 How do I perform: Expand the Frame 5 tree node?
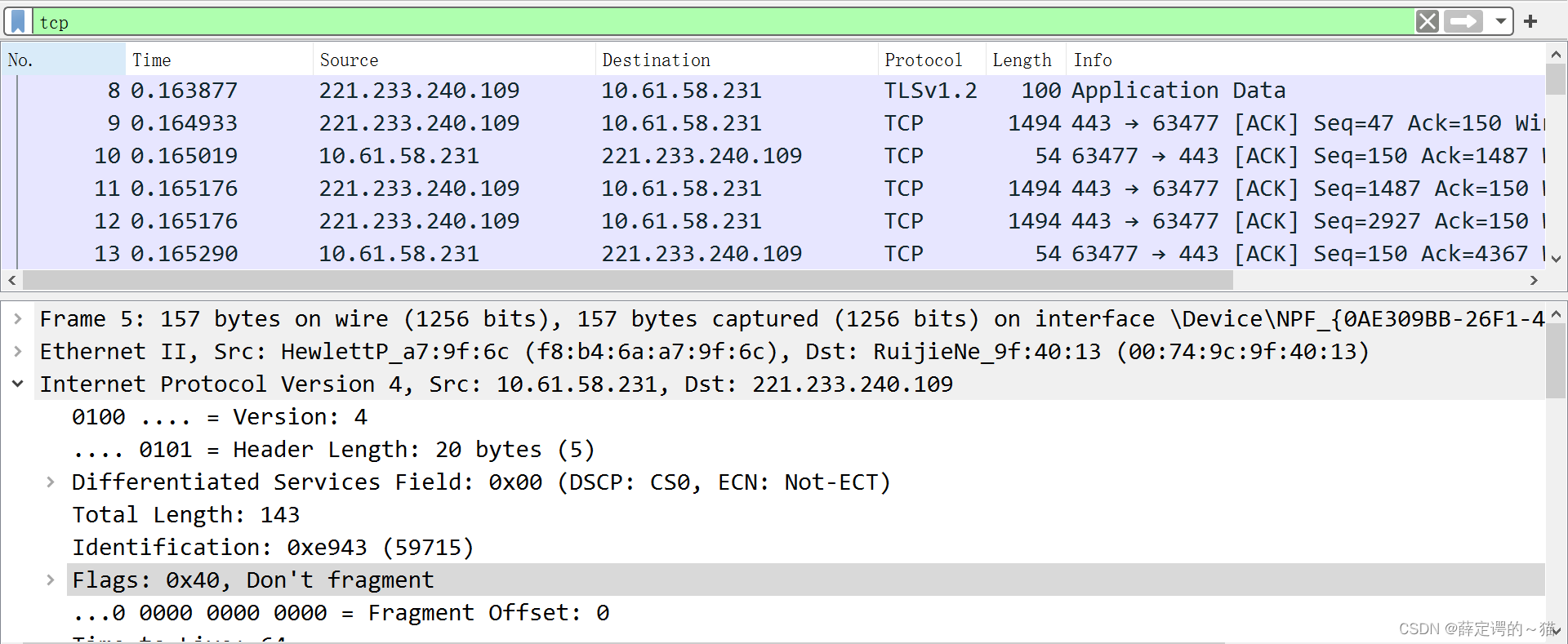coord(18,319)
